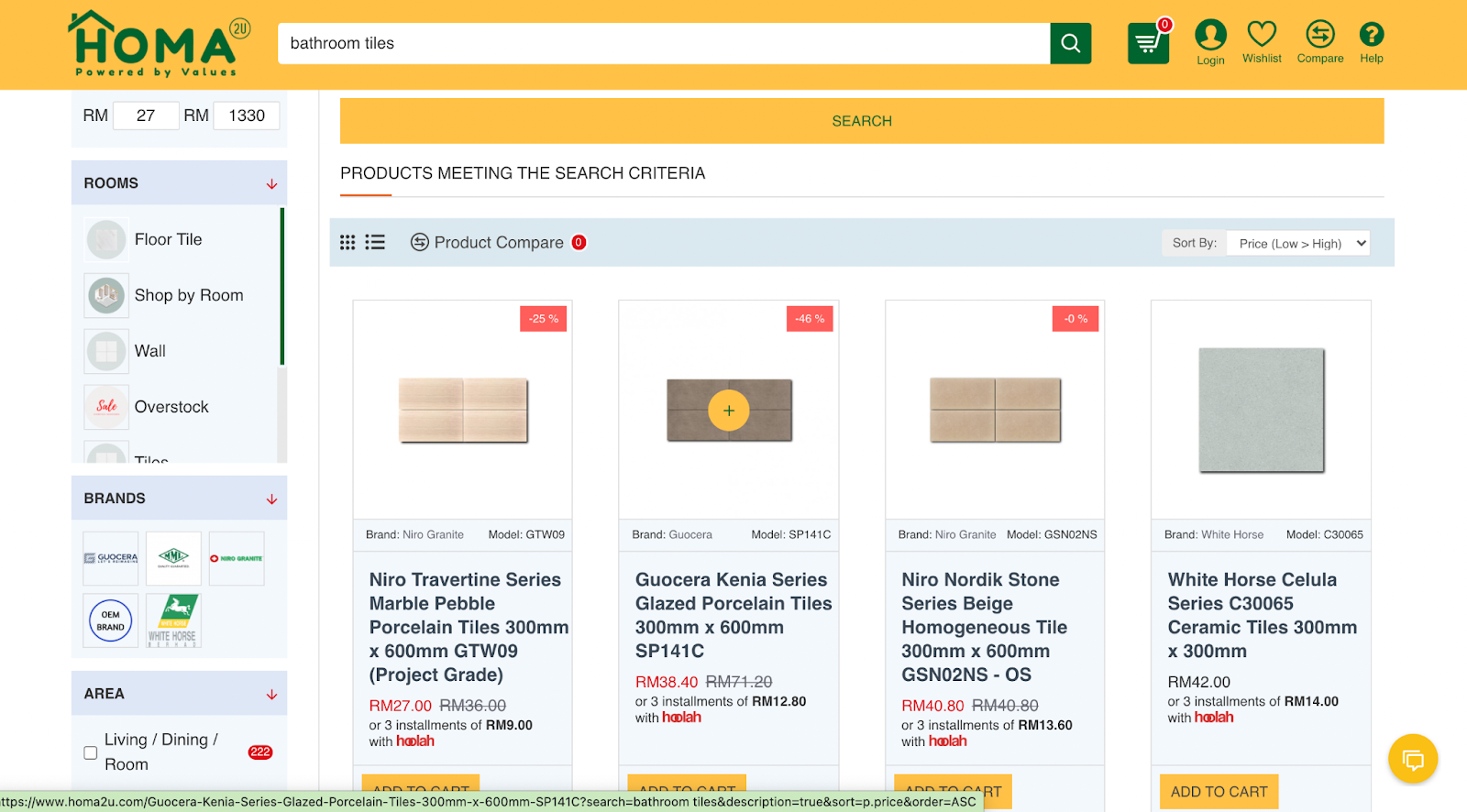Select Floor Tile room category
This screenshot has height=812, width=1467.
point(169,239)
